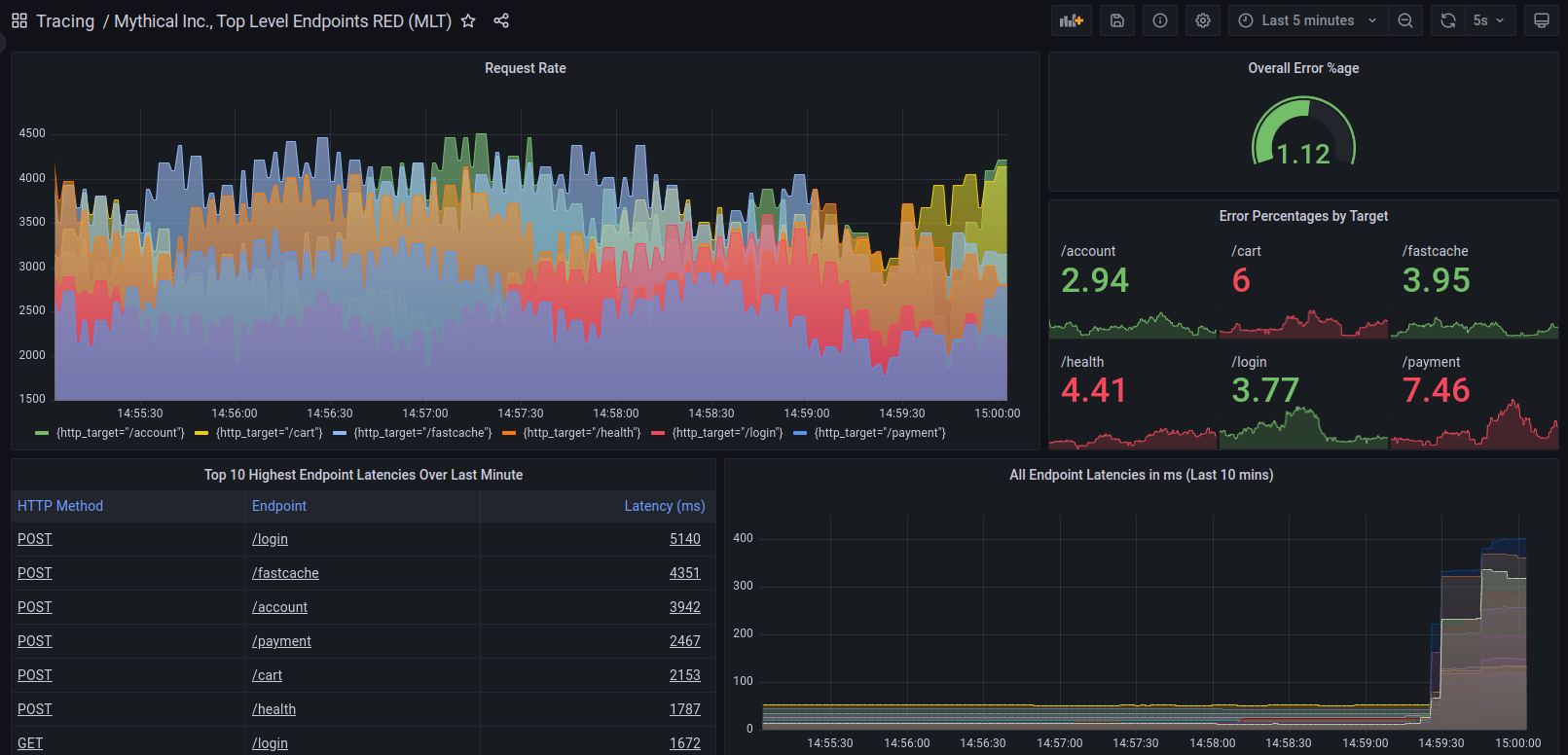Open dashboard insights info icon
Screen dimensions: 1568x755
coord(1160,20)
